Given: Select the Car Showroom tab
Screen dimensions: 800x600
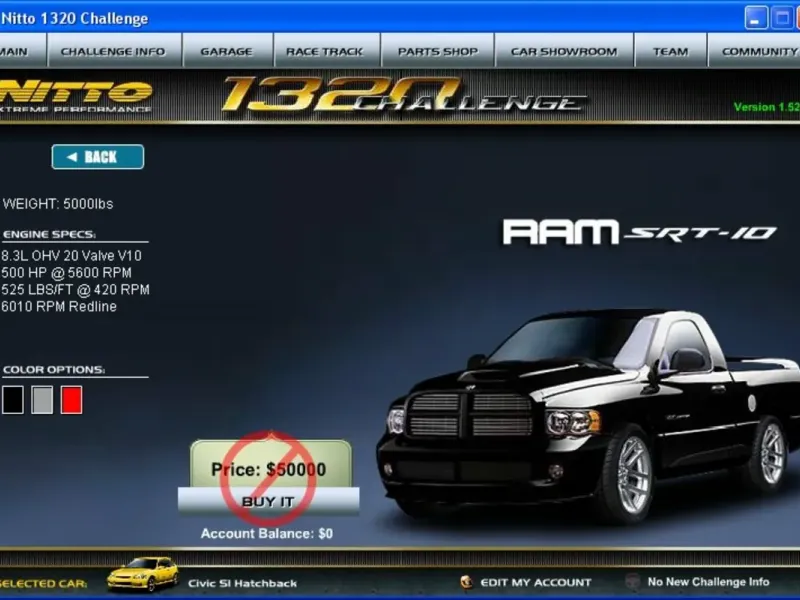Looking at the screenshot, I should coord(564,51).
